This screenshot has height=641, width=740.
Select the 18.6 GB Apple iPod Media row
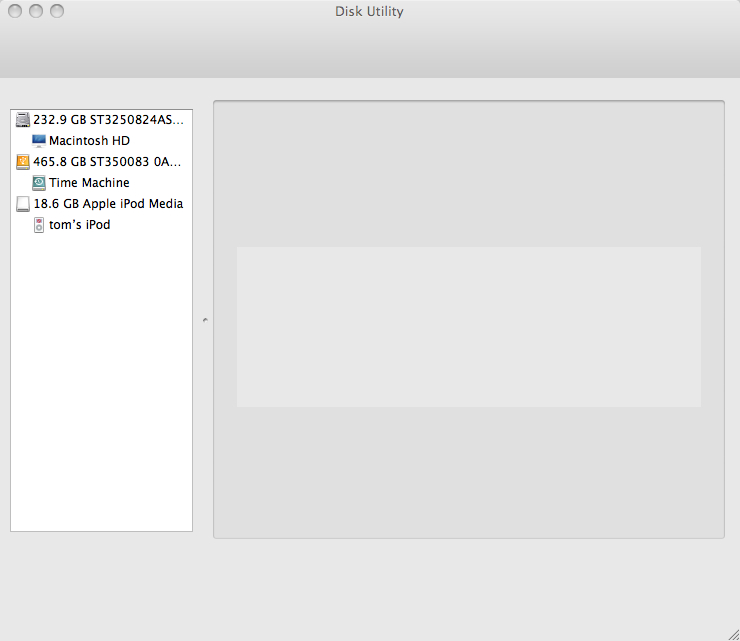(101, 204)
